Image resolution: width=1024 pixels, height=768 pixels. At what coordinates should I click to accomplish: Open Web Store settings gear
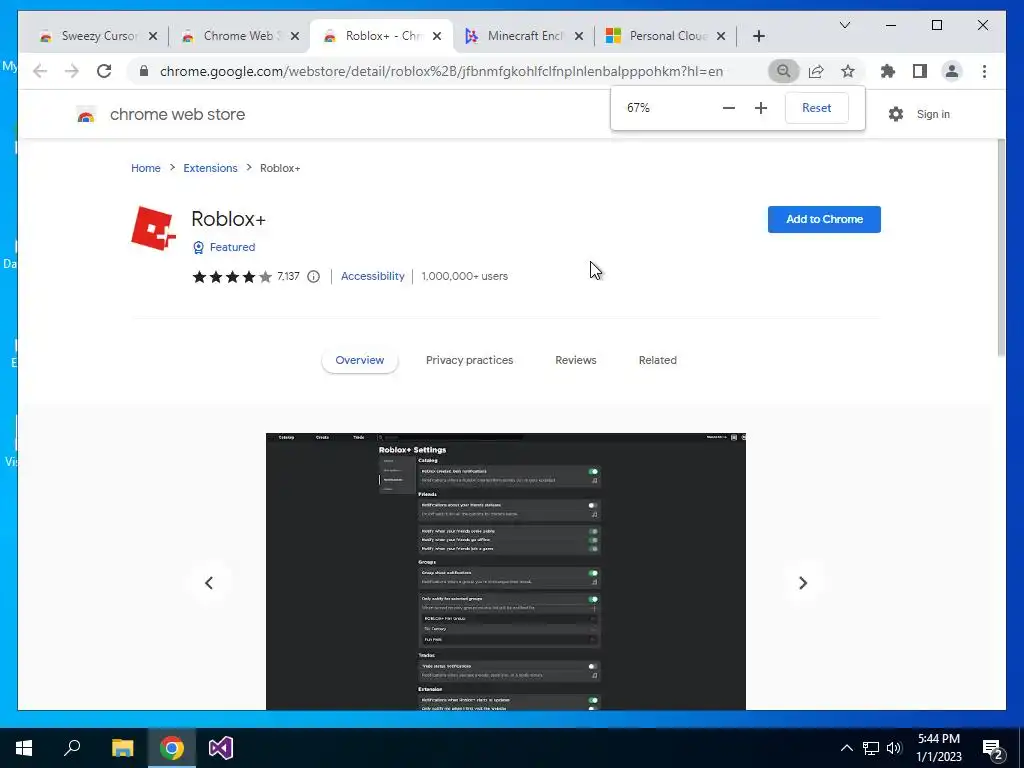pyautogui.click(x=896, y=114)
